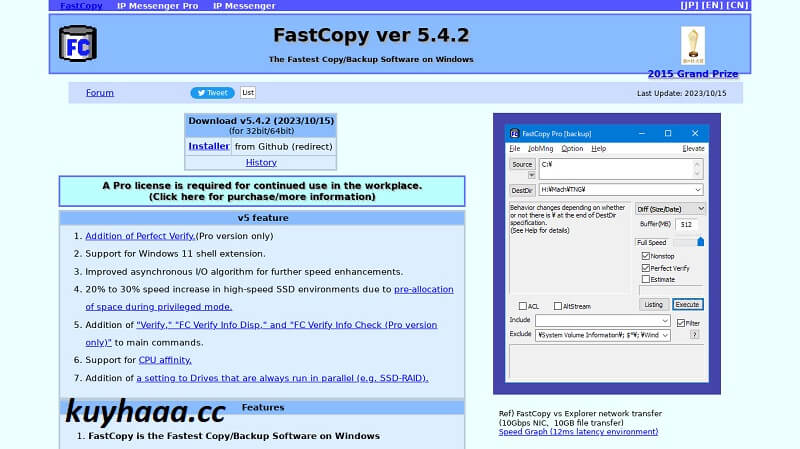The image size is (800, 449).
Task: Toggle the Nonstop checkbox
Action: pos(645,256)
